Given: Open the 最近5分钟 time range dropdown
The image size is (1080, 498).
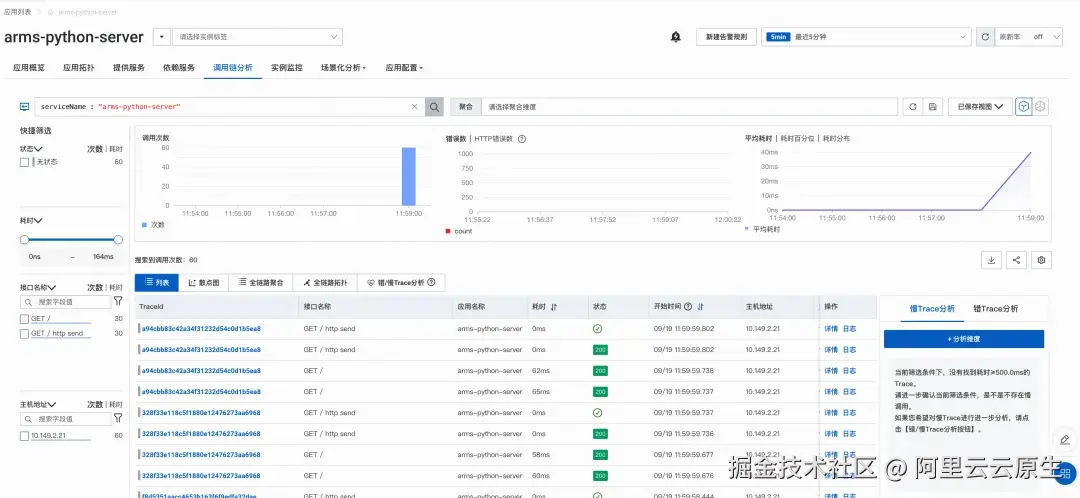Looking at the screenshot, I should click(866, 37).
